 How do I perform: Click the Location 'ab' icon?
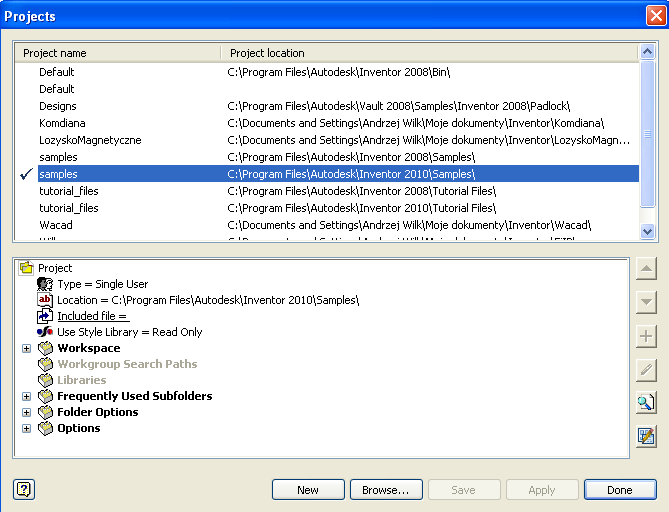pos(45,300)
